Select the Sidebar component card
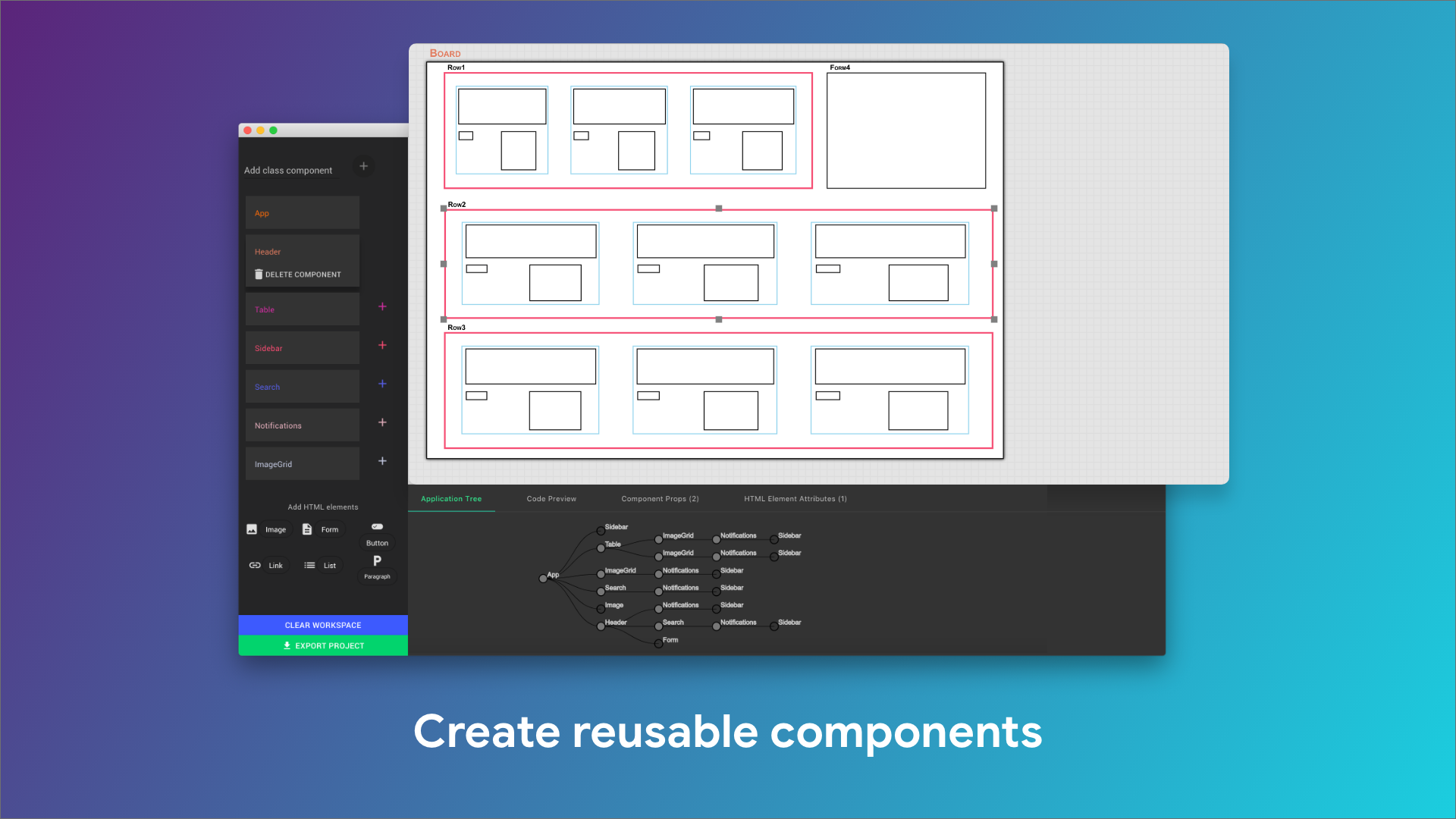This screenshot has height=819, width=1456. [302, 348]
